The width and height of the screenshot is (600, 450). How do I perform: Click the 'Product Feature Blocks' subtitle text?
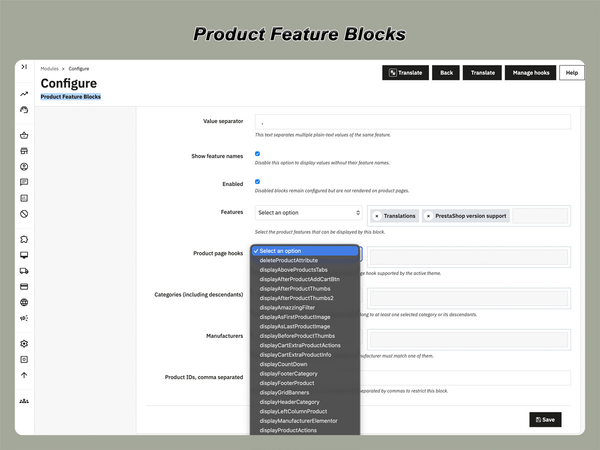pyautogui.click(x=71, y=97)
